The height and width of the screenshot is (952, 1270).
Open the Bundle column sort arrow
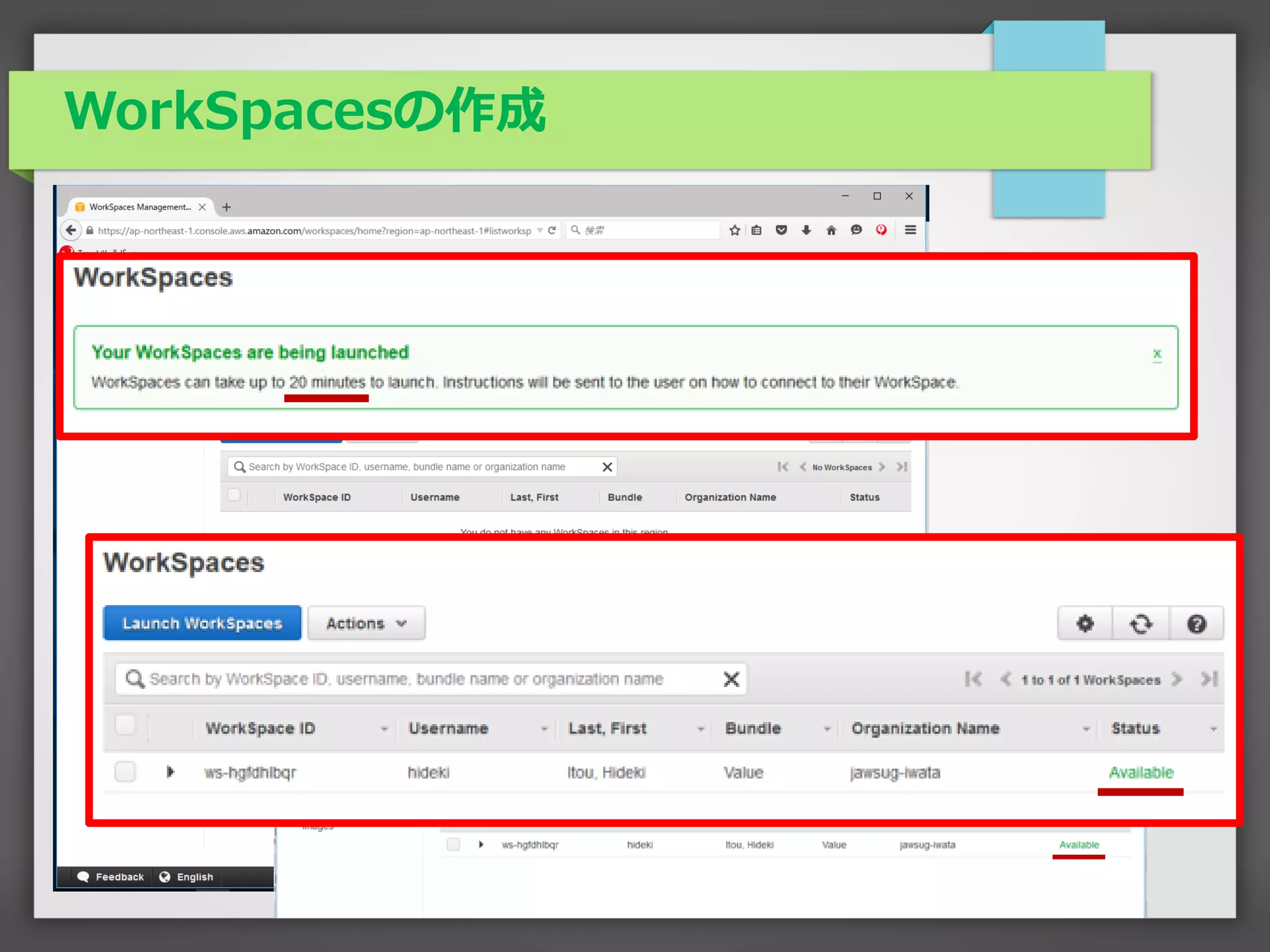[x=827, y=729]
